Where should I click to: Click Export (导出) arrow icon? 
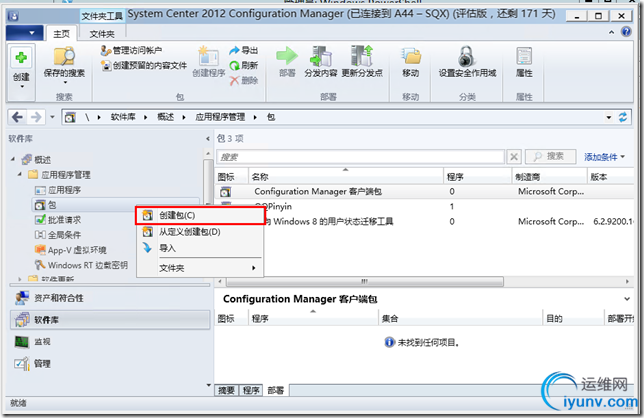(234, 51)
